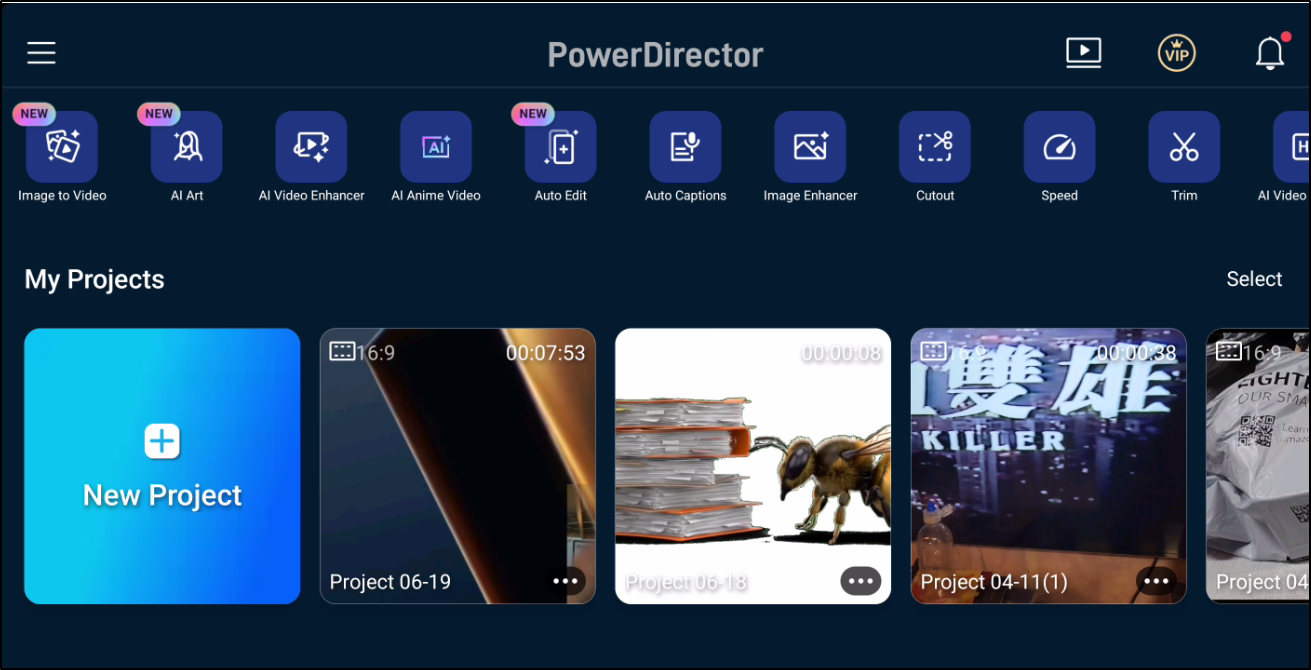The width and height of the screenshot is (1311, 670).
Task: Open the Trim scissors tool
Action: click(x=1184, y=147)
